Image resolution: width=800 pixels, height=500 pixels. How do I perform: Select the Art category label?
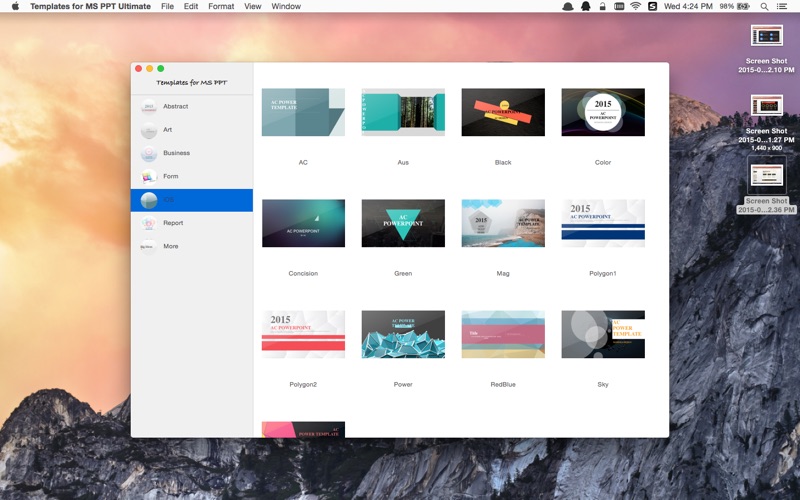click(167, 130)
